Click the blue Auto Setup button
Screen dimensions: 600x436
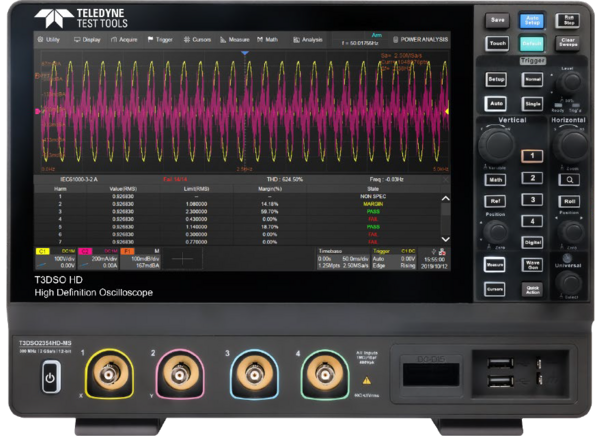coord(532,20)
